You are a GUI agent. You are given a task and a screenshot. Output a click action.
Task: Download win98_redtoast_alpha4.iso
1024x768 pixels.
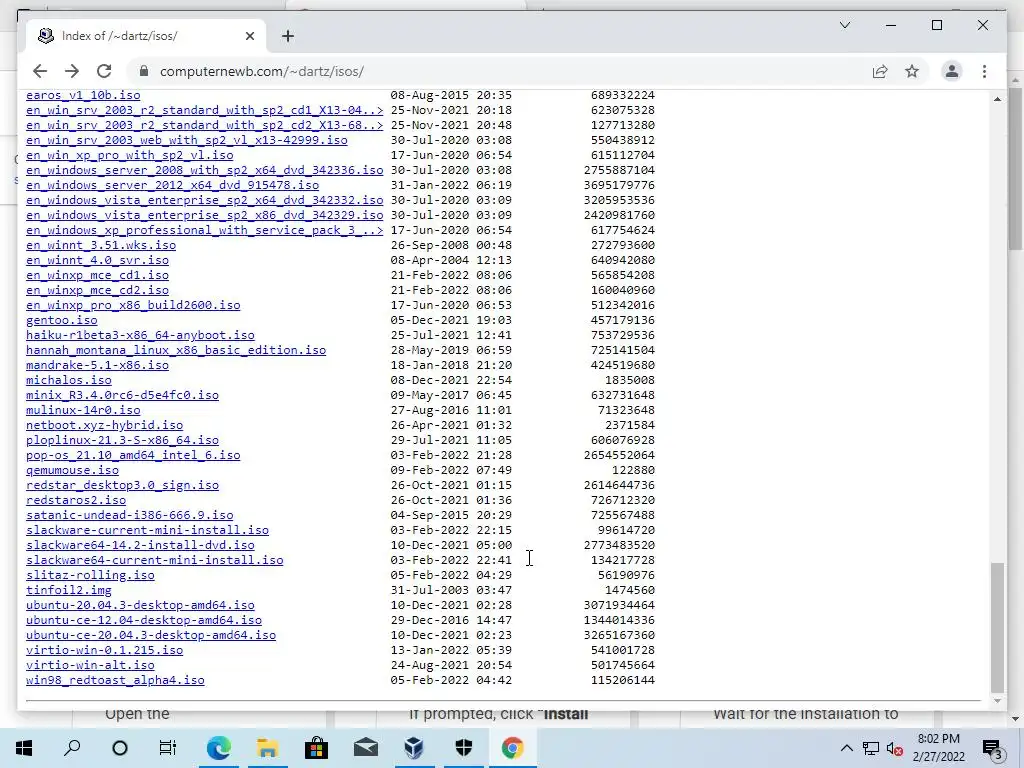[115, 680]
